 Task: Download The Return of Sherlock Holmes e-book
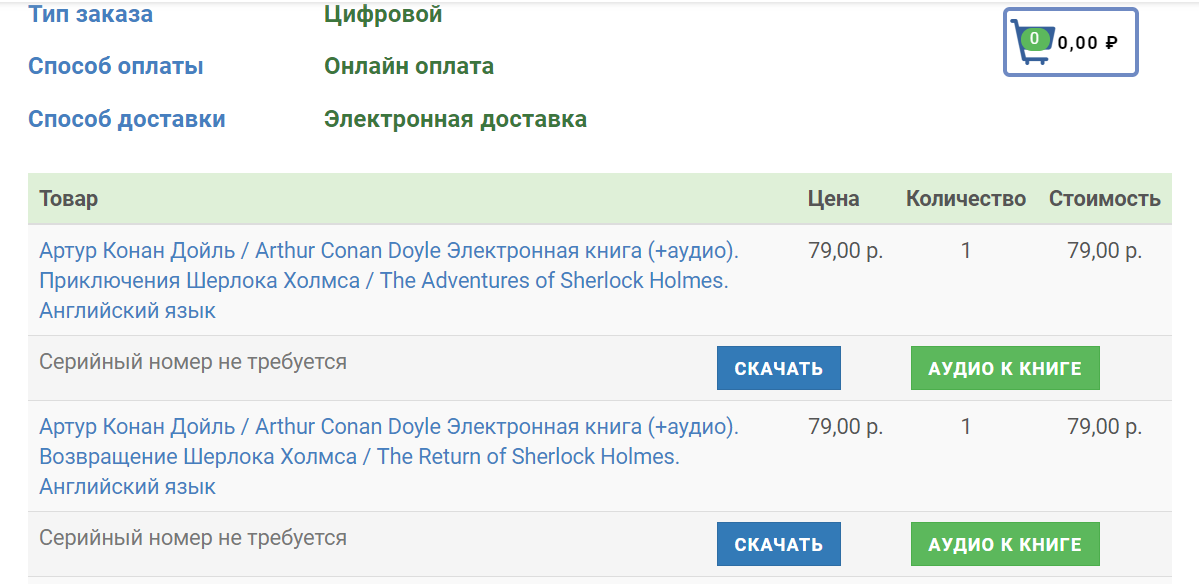coord(778,544)
